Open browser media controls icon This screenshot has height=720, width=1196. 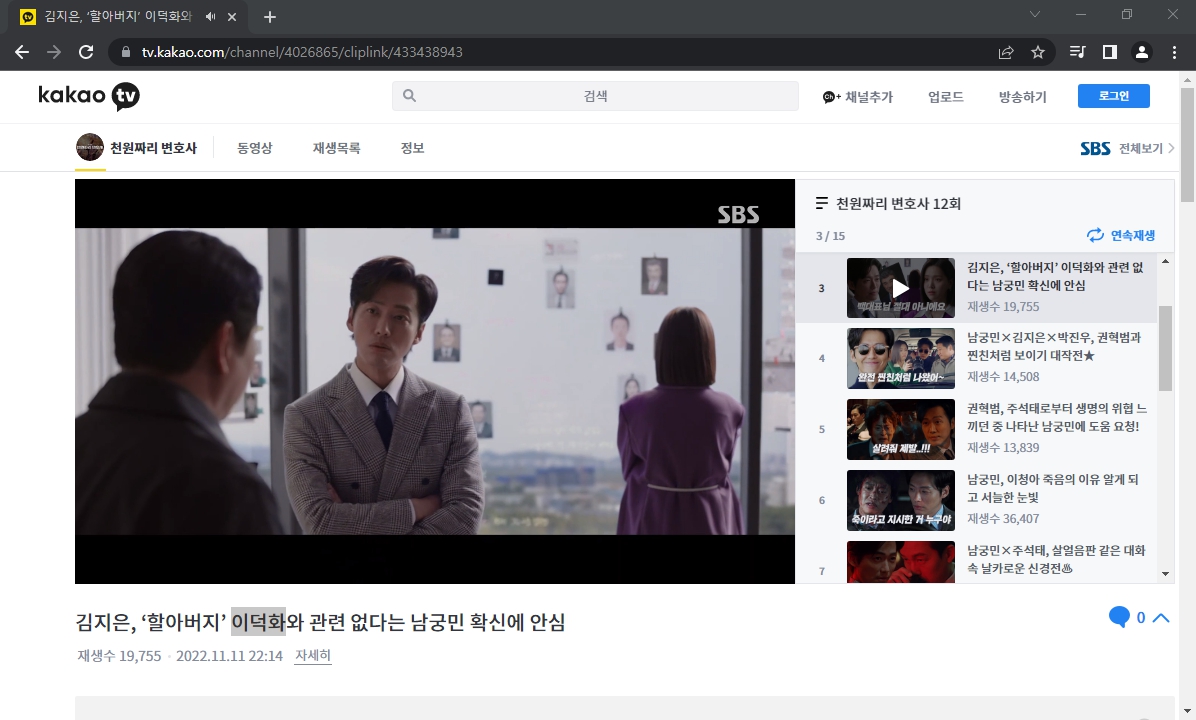point(1078,52)
